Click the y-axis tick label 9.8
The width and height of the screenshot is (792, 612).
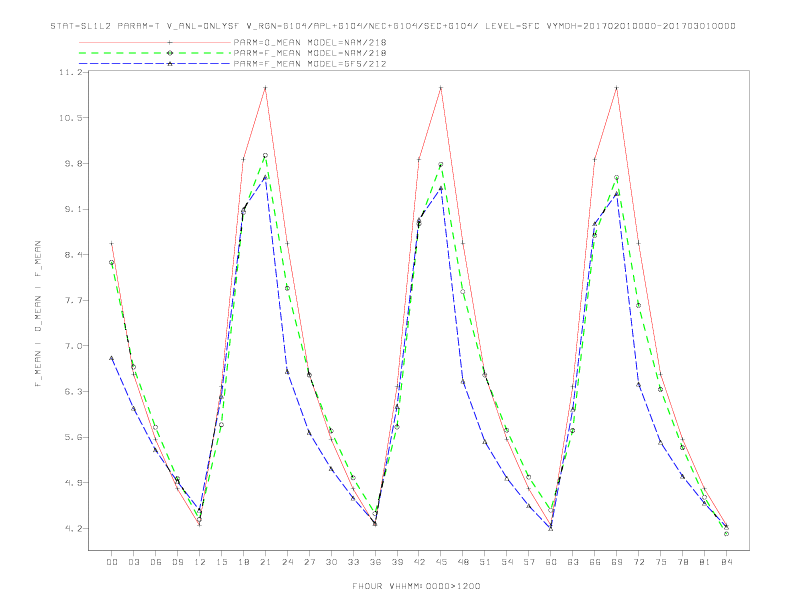pyautogui.click(x=73, y=164)
